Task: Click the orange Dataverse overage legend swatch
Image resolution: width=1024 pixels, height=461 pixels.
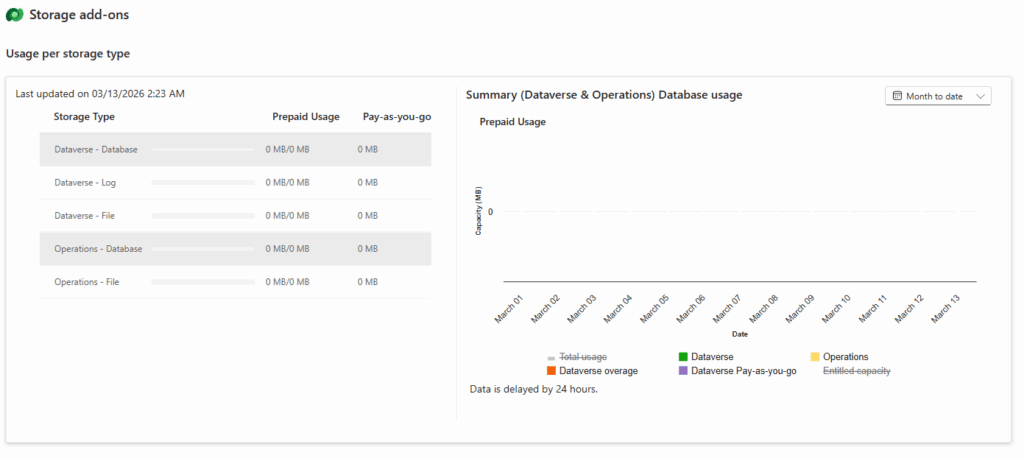Action: click(x=551, y=371)
